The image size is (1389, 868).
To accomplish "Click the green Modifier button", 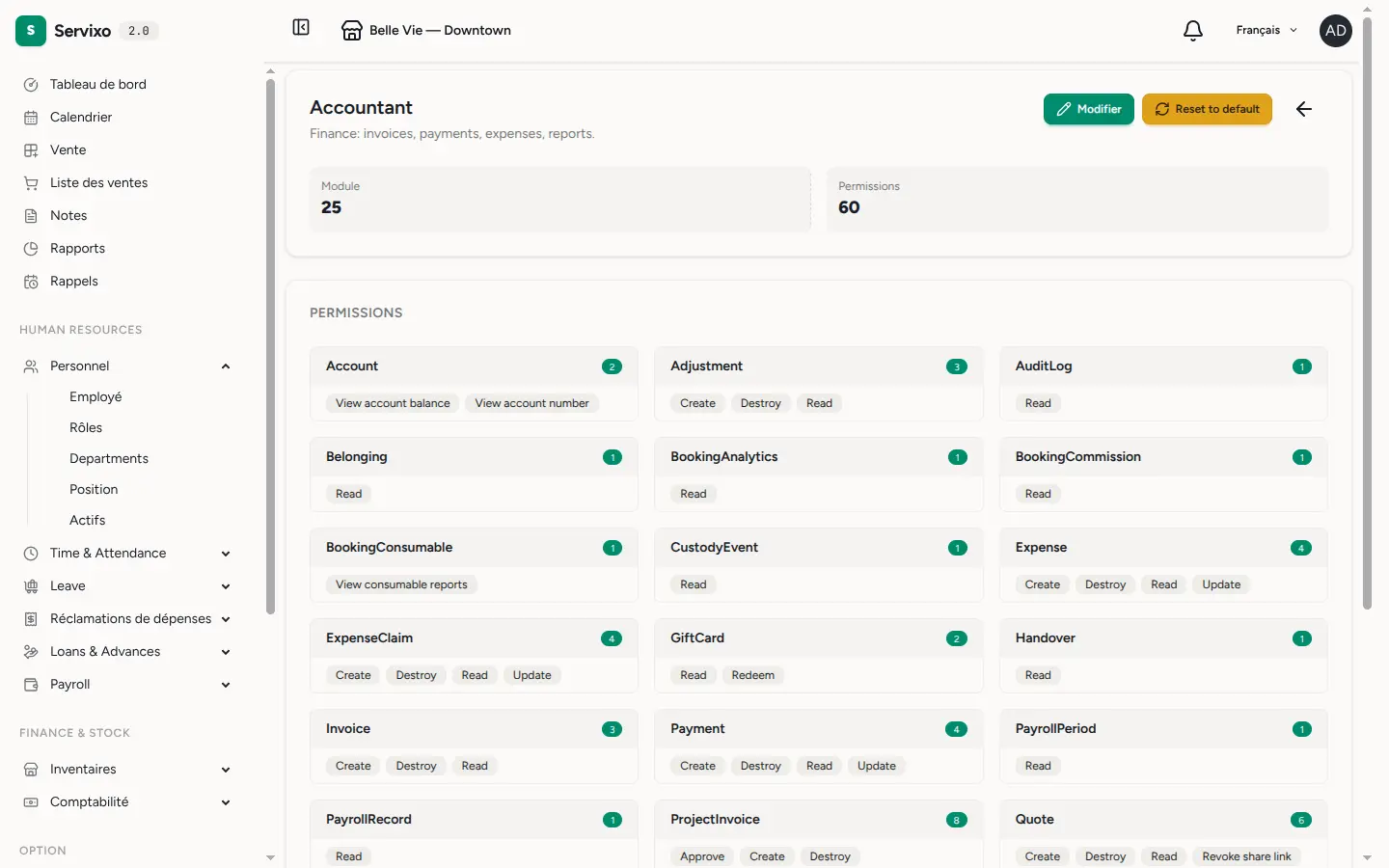I will (1088, 109).
